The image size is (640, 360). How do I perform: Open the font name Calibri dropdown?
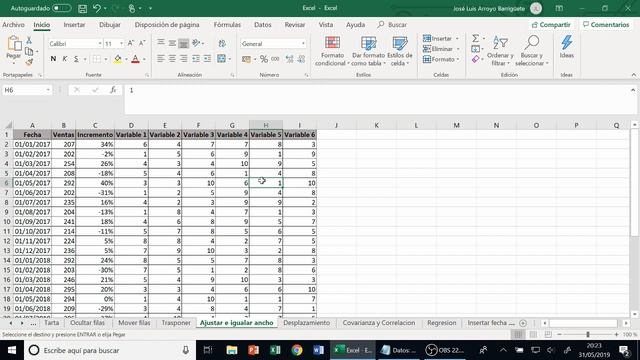(100, 44)
